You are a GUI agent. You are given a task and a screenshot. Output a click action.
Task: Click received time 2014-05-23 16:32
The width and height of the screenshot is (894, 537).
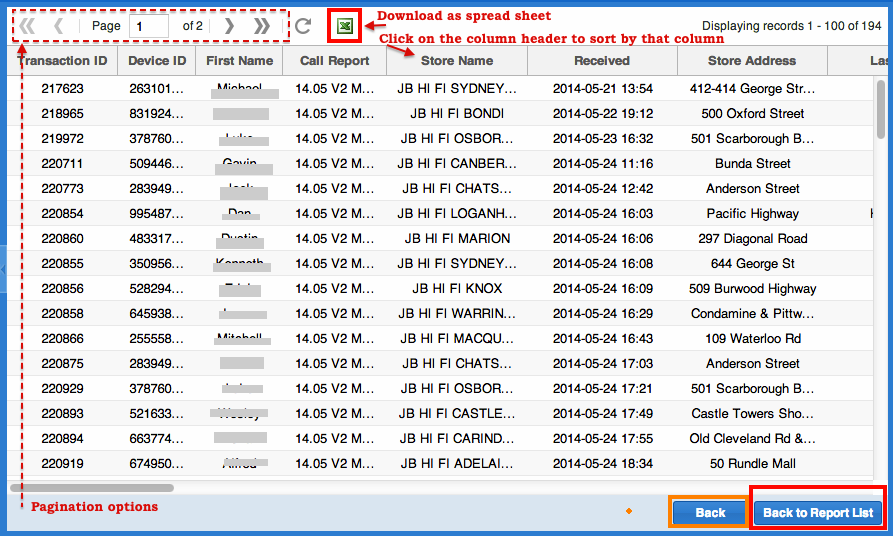(603, 139)
